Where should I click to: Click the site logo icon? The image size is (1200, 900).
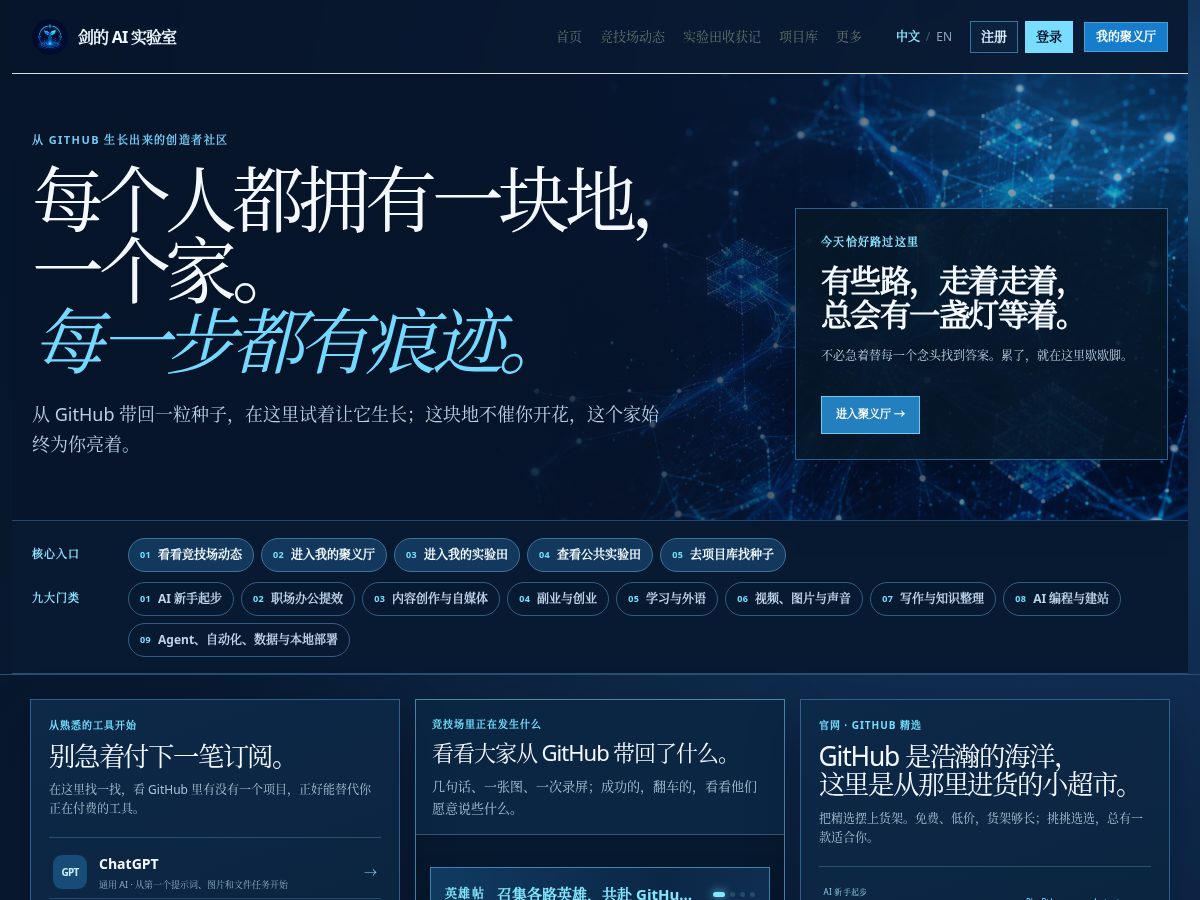(x=49, y=37)
